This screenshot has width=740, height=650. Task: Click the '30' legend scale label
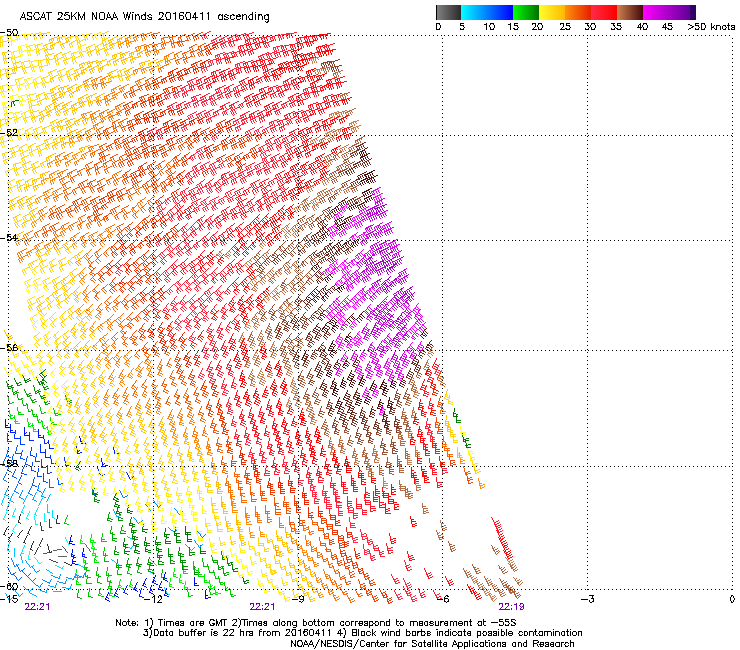pyautogui.click(x=590, y=26)
